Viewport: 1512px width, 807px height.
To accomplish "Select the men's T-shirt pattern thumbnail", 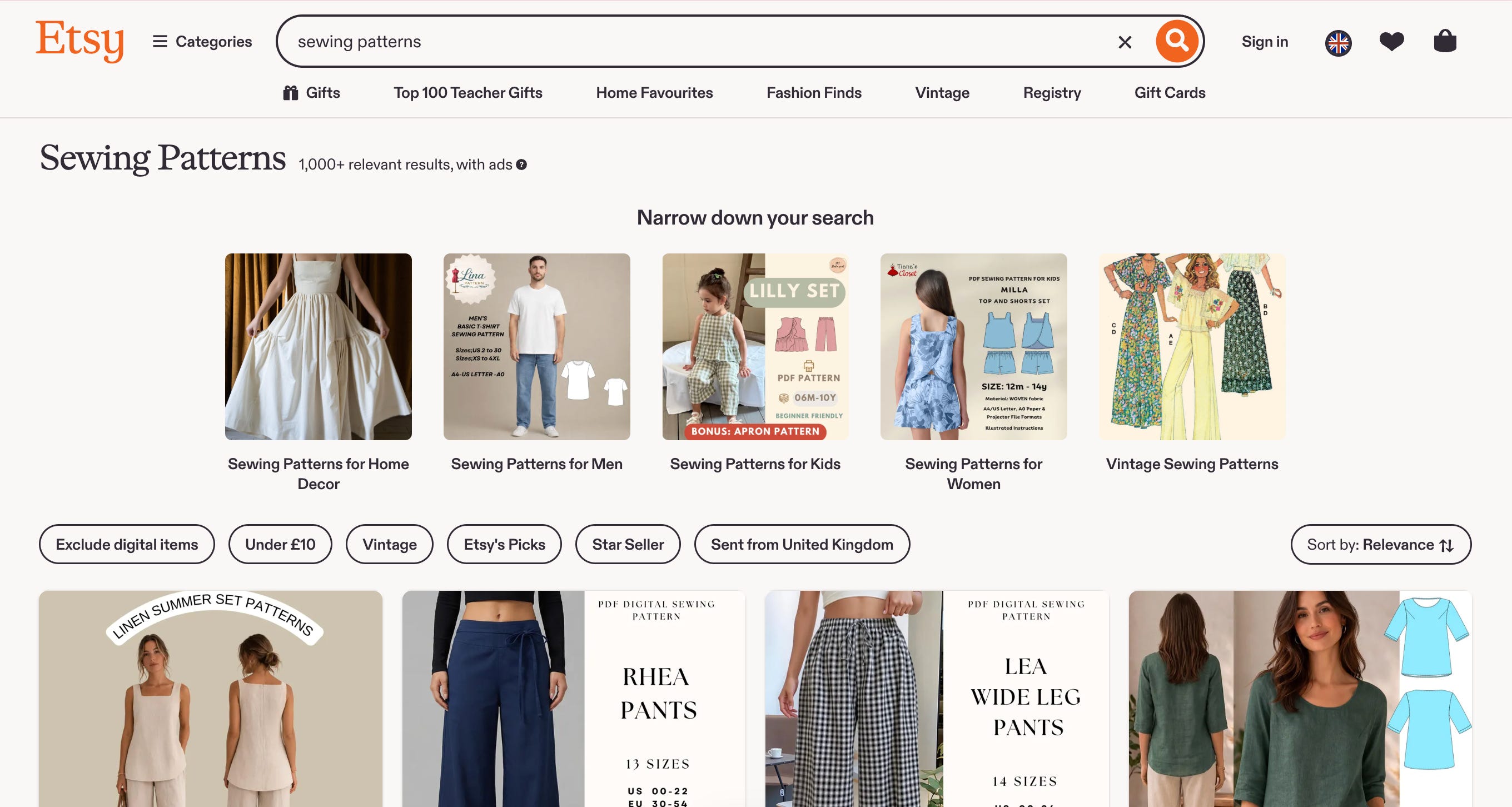I will coord(536,347).
